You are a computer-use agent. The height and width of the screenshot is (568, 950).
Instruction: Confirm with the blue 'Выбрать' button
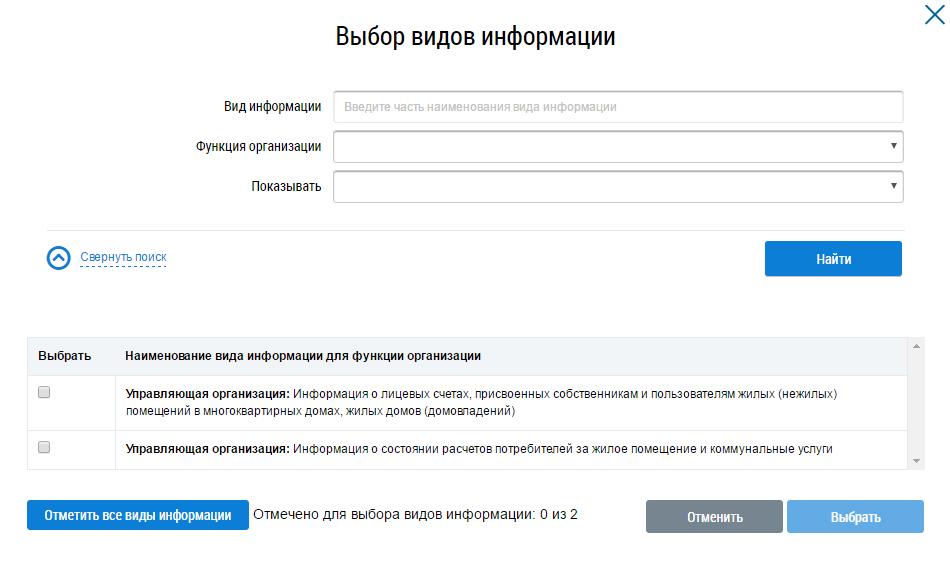pos(855,517)
